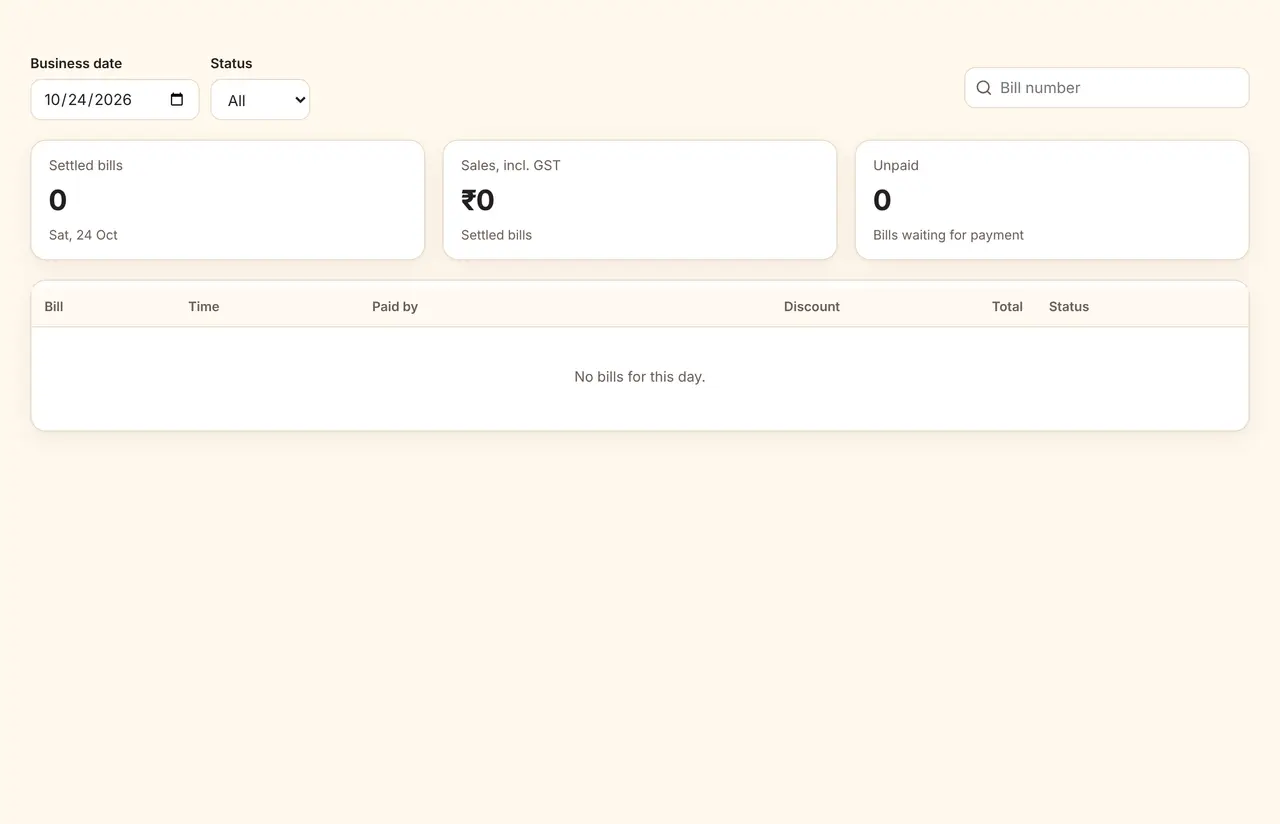Click the Discount column header
Screen dimensions: 1280x824
click(812, 307)
